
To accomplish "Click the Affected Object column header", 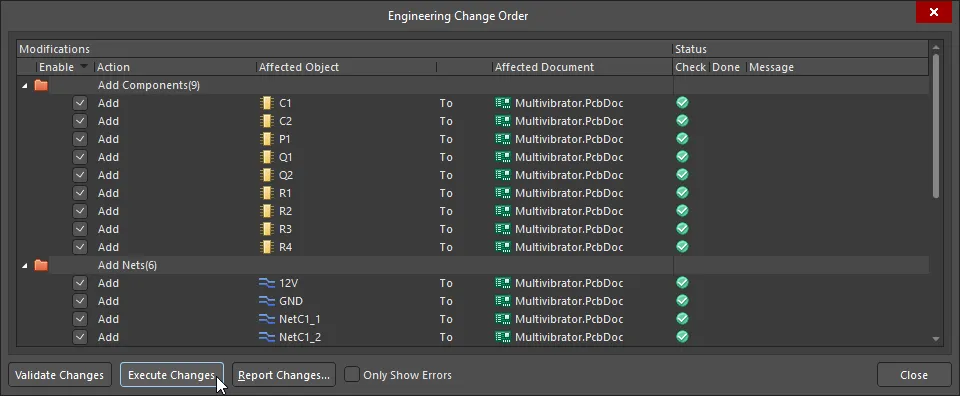I will (x=347, y=67).
